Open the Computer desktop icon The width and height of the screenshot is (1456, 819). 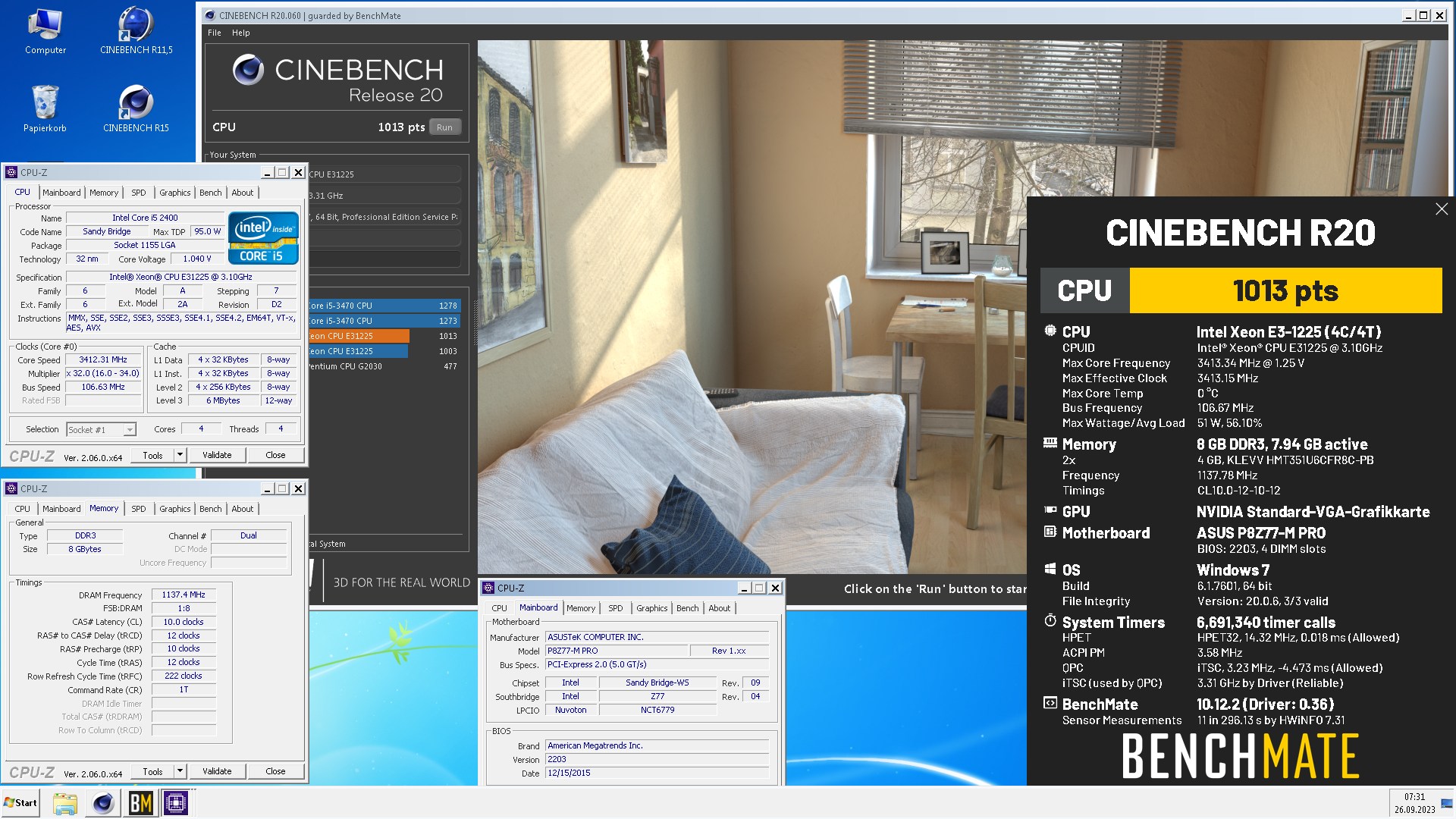tap(45, 32)
